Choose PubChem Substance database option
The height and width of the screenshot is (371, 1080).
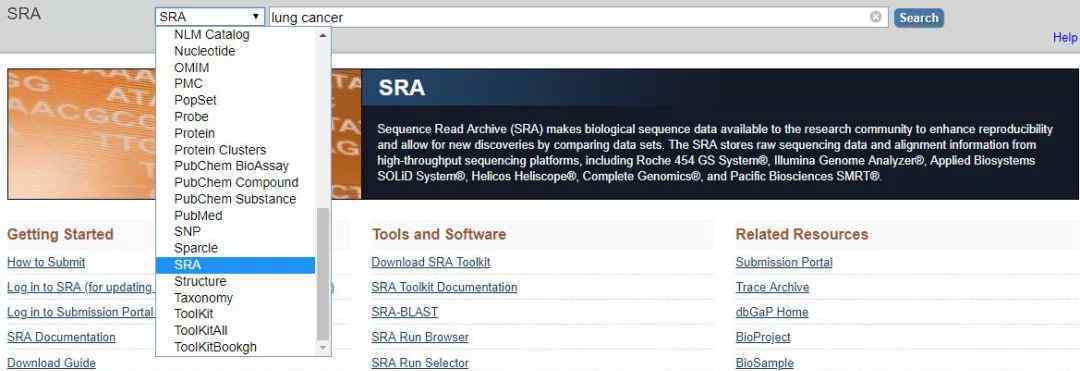[236, 199]
